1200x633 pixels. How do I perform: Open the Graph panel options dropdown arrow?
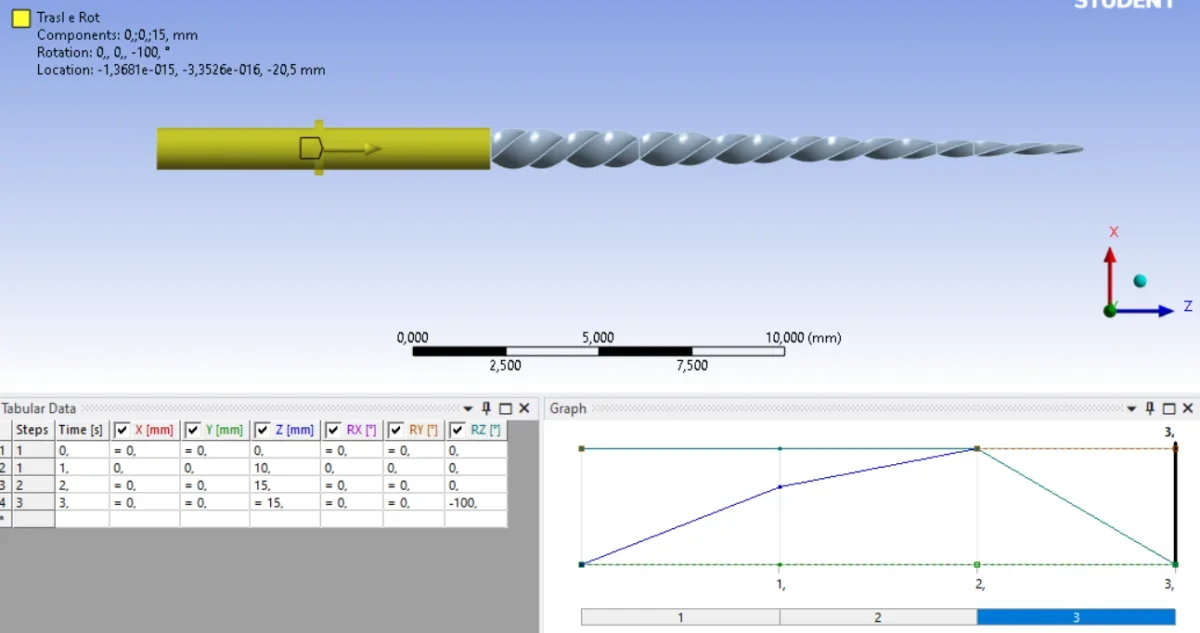[x=1131, y=409]
